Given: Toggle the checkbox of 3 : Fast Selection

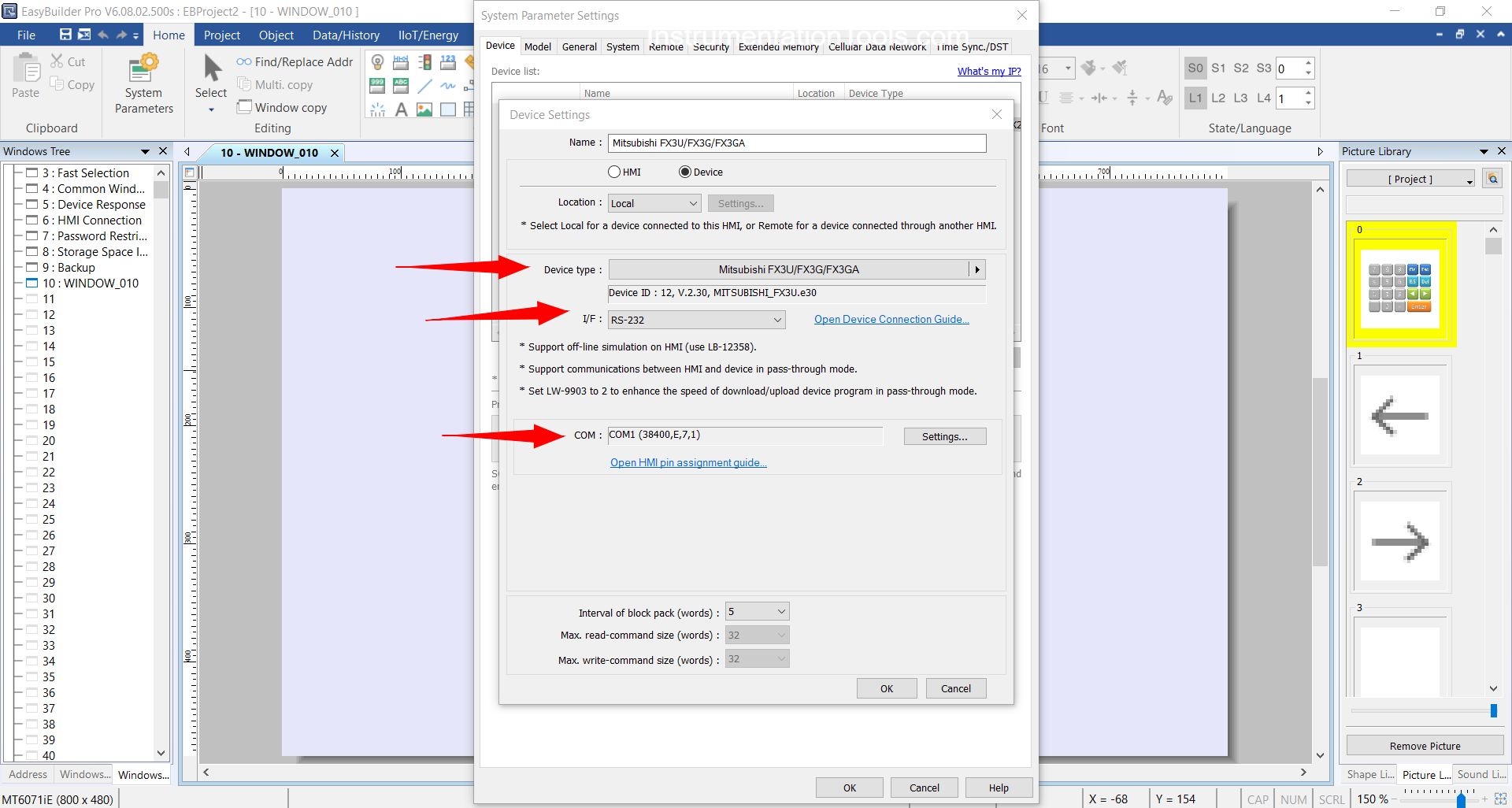Looking at the screenshot, I should point(32,172).
